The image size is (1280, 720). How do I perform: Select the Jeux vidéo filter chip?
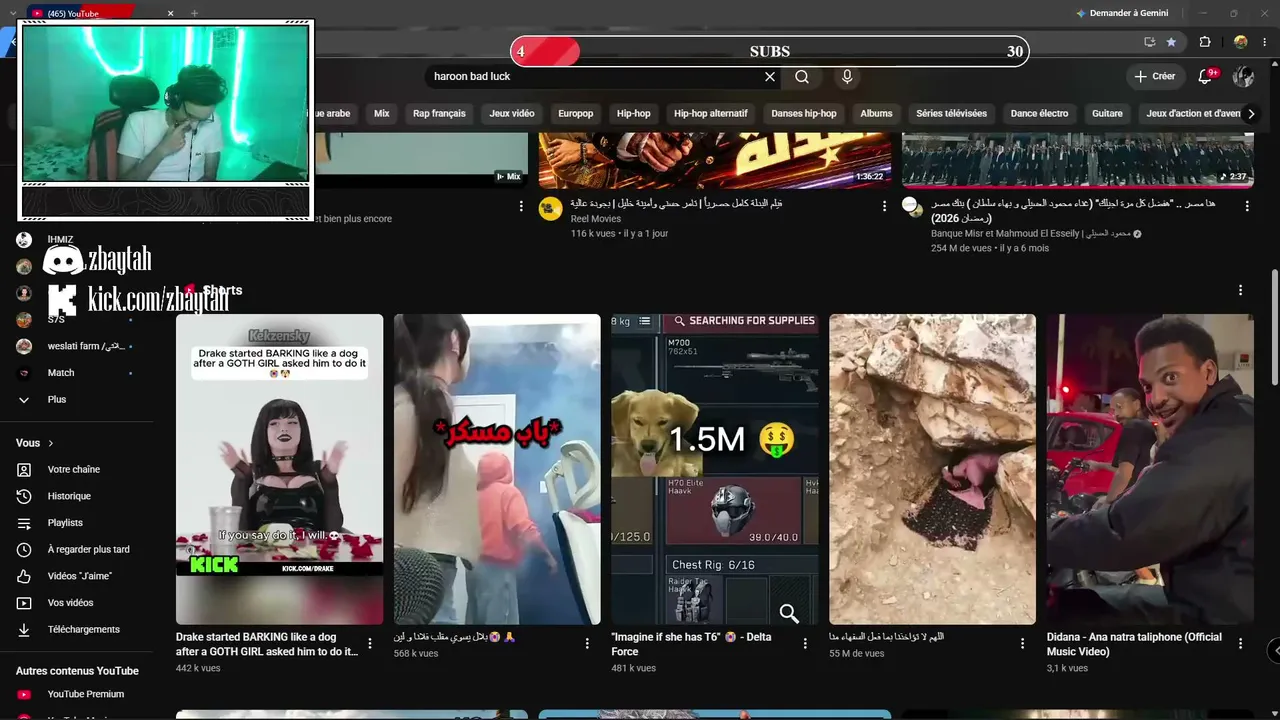pos(512,114)
